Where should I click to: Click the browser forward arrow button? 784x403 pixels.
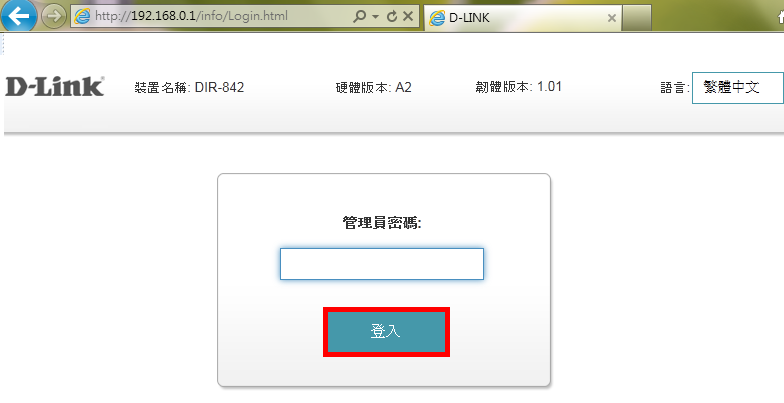tap(54, 16)
